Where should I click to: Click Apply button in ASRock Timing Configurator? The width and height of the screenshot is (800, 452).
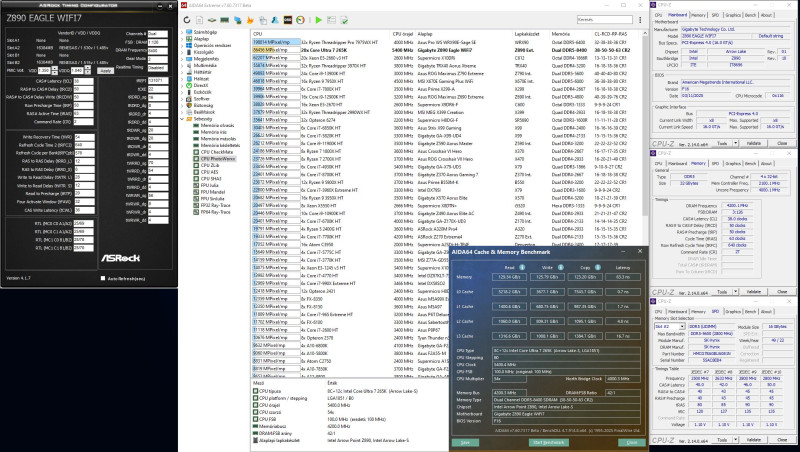coord(105,70)
